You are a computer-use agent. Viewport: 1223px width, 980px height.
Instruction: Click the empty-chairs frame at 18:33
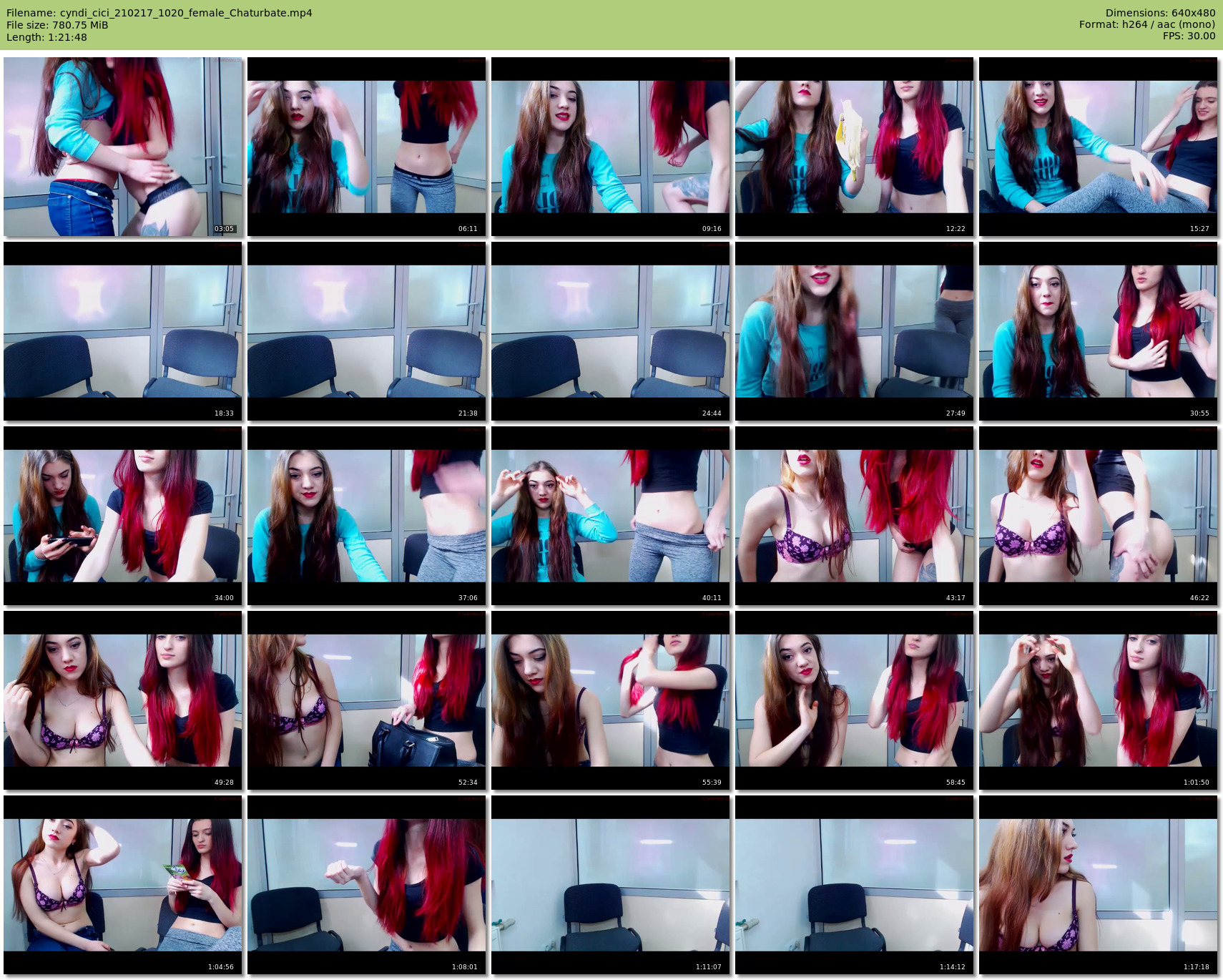point(123,331)
